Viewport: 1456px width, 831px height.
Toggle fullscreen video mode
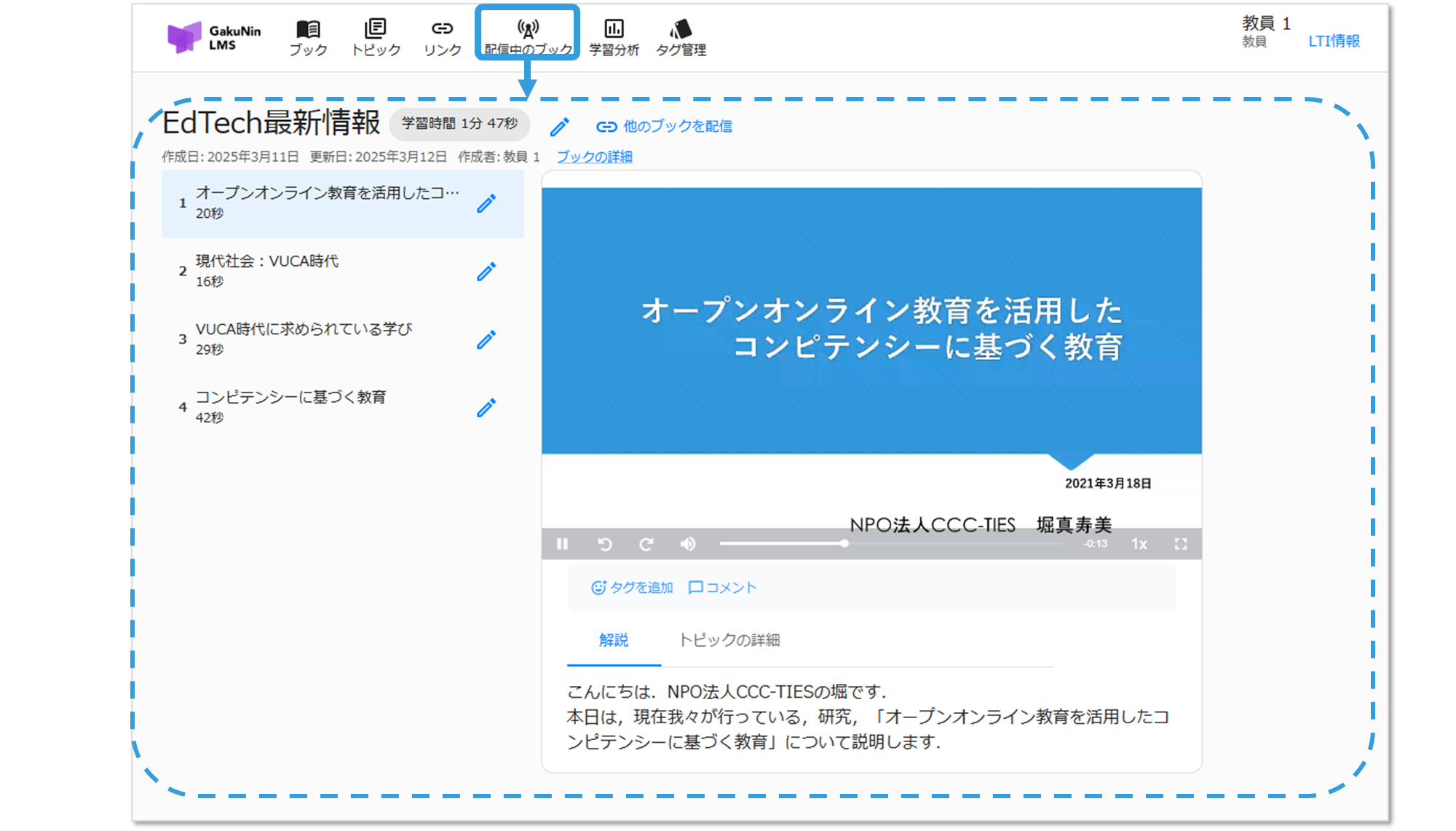pos(1181,544)
